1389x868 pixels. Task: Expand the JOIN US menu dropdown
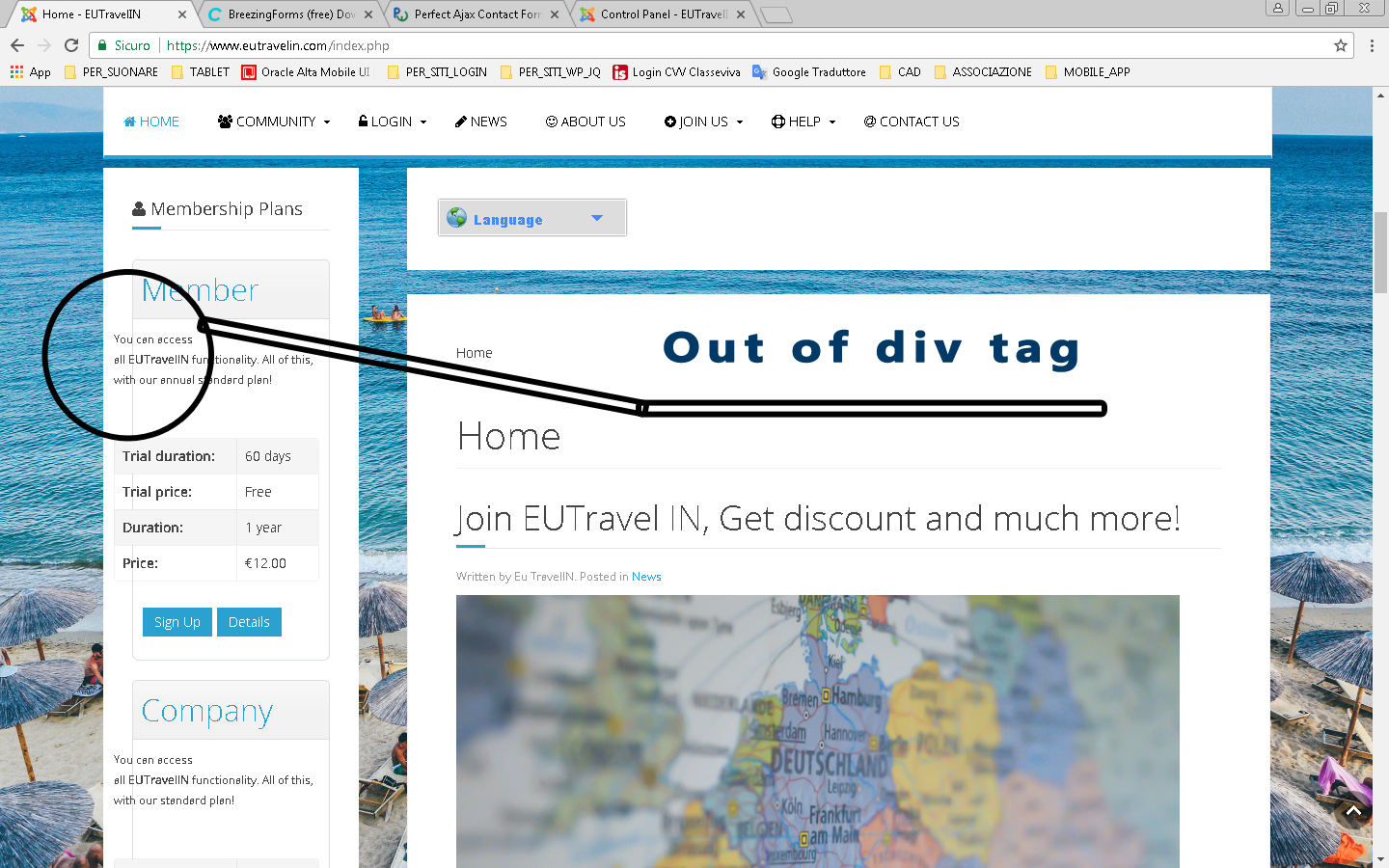703,122
